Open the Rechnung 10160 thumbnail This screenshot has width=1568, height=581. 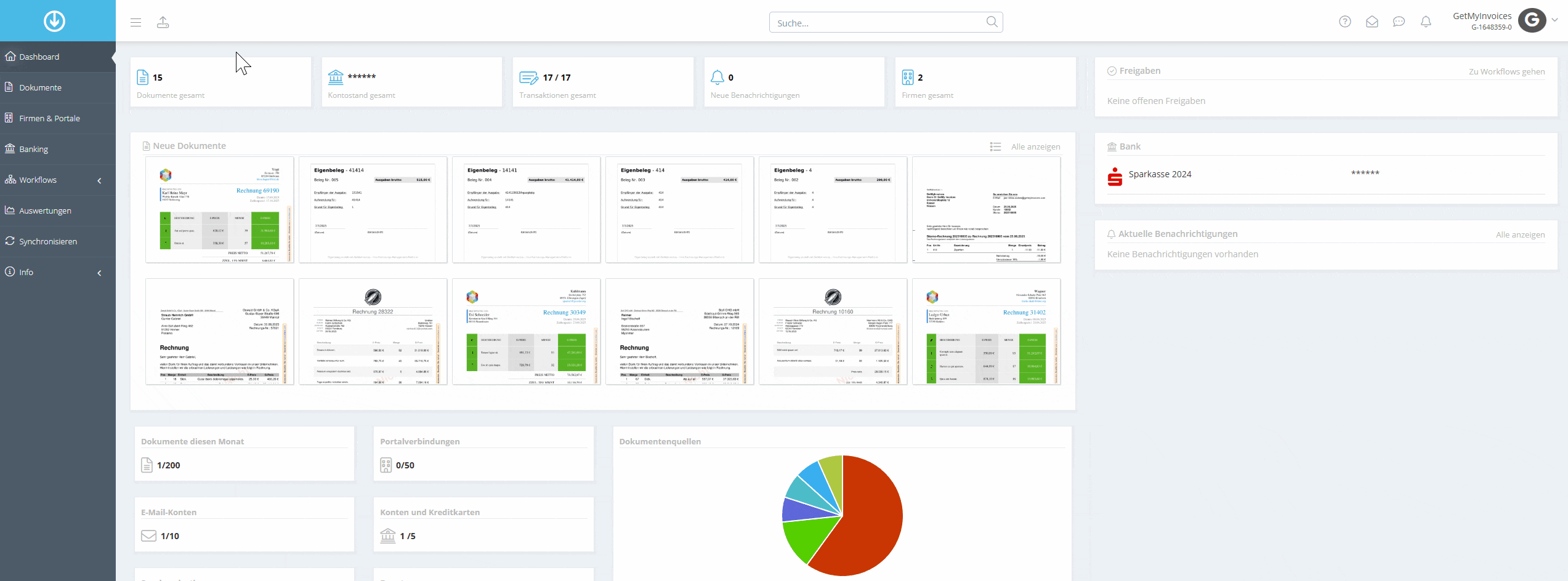(x=833, y=331)
